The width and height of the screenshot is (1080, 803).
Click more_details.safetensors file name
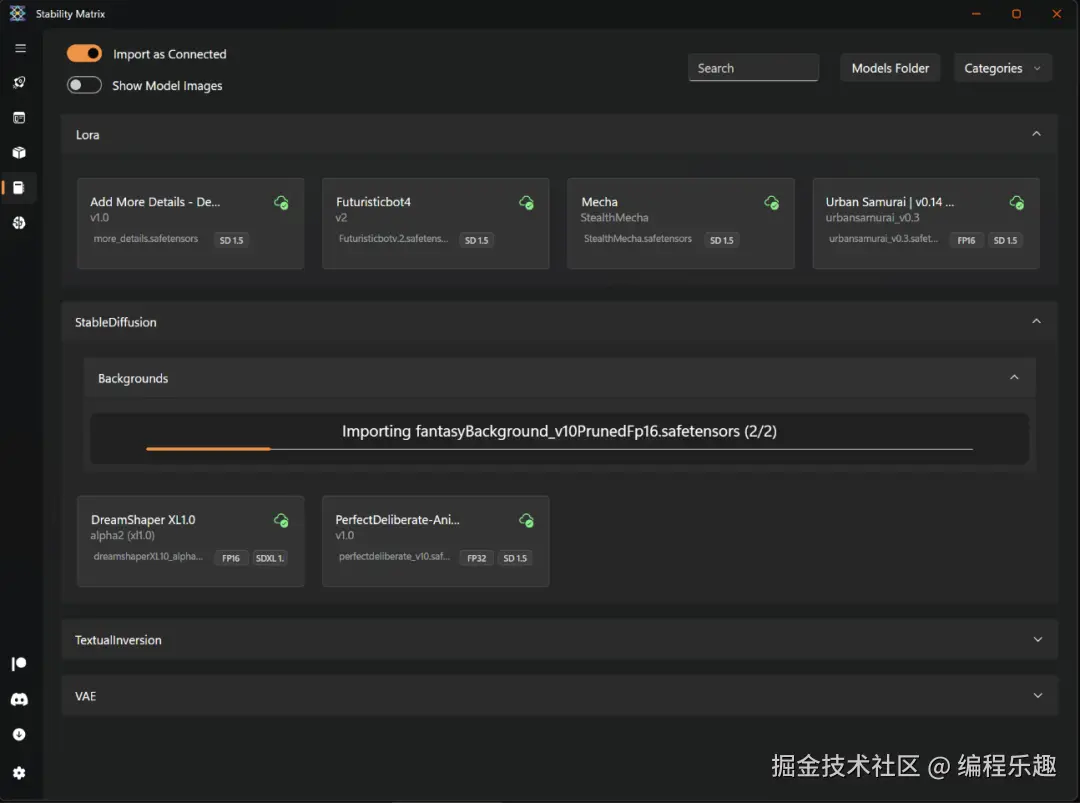click(x=146, y=239)
